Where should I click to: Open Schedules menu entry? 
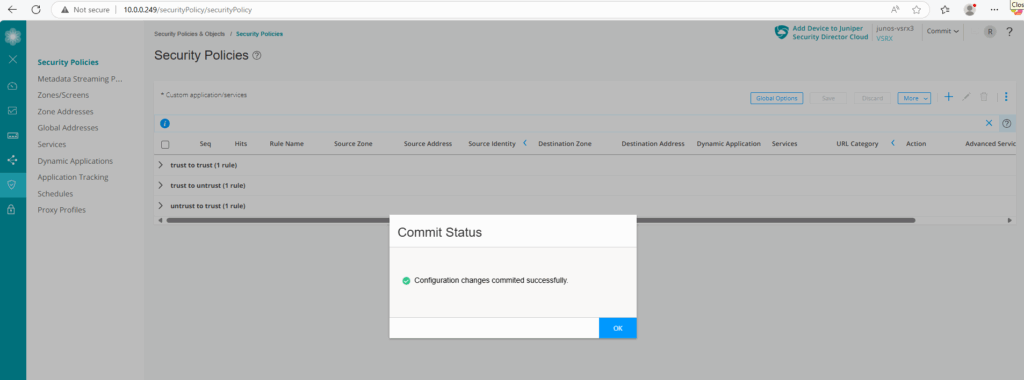(x=56, y=194)
